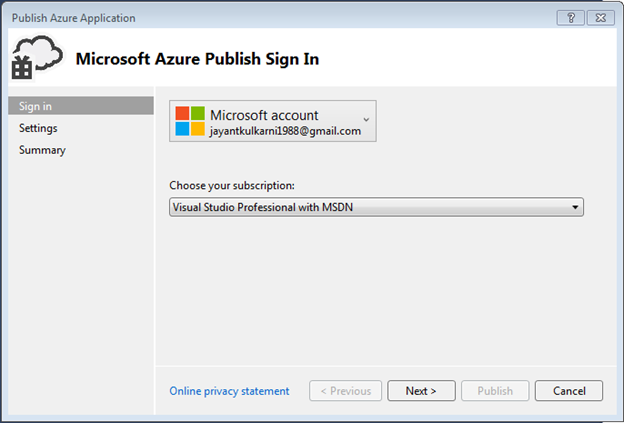The width and height of the screenshot is (624, 423).
Task: Cancel the publish wizard
Action: pyautogui.click(x=568, y=391)
